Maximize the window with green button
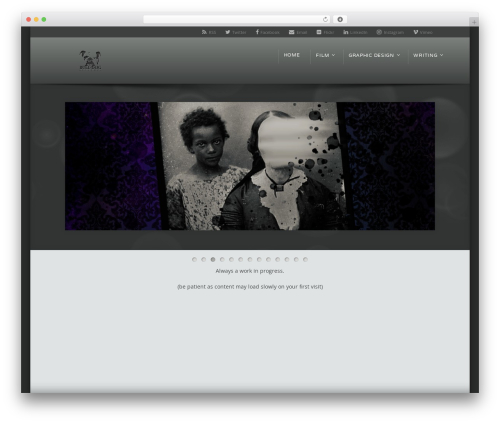500x423 pixels. click(x=44, y=19)
